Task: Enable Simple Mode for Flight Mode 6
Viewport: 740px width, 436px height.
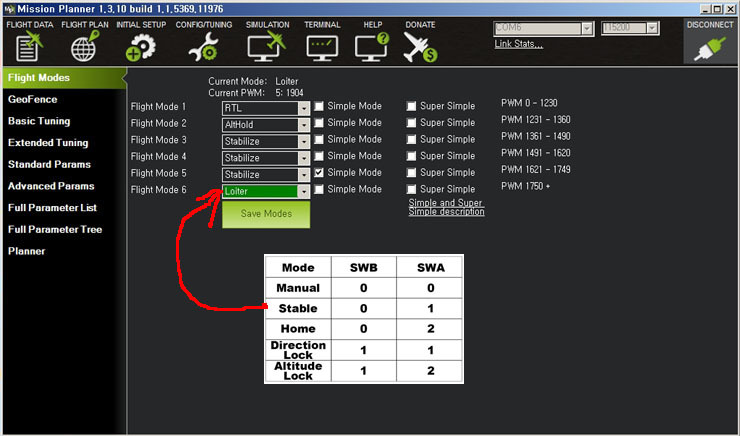Action: point(319,189)
